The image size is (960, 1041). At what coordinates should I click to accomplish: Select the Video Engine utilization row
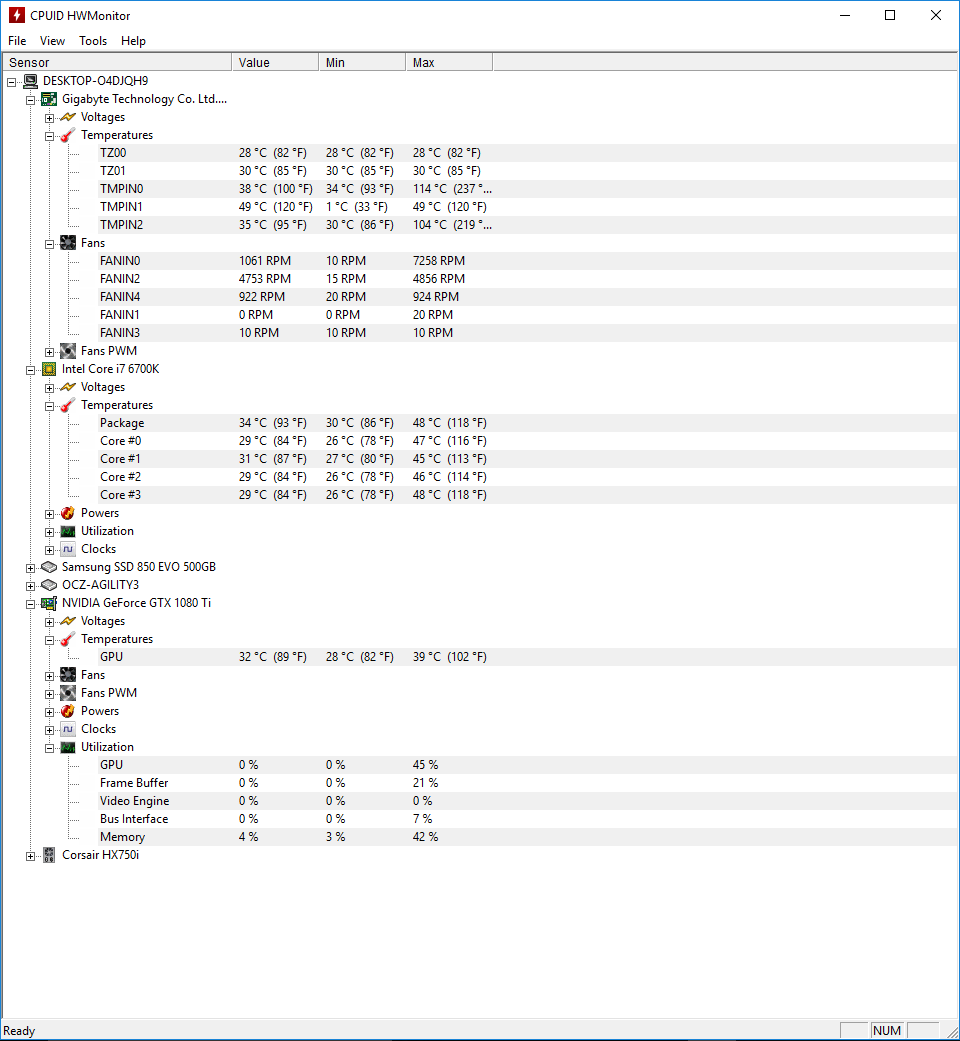527,801
